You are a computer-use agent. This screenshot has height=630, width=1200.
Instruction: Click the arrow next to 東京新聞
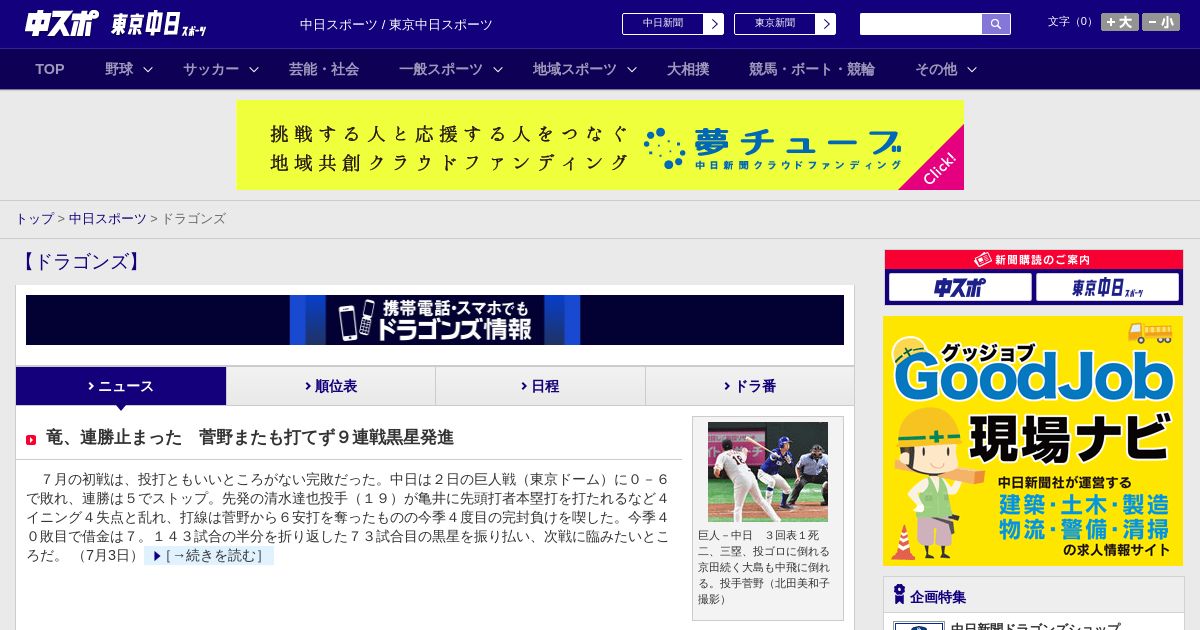pyautogui.click(x=826, y=24)
